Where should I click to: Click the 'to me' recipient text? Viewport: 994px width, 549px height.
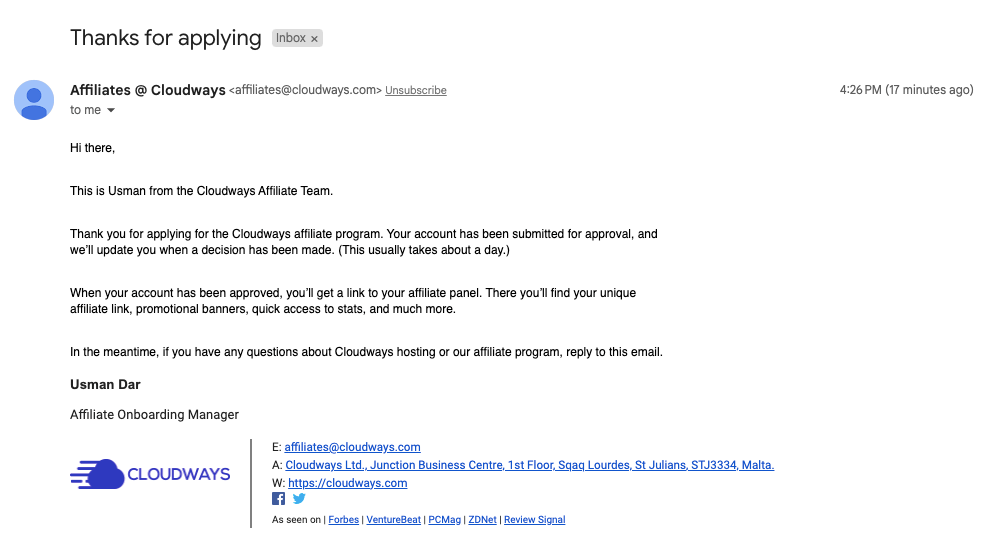click(86, 110)
